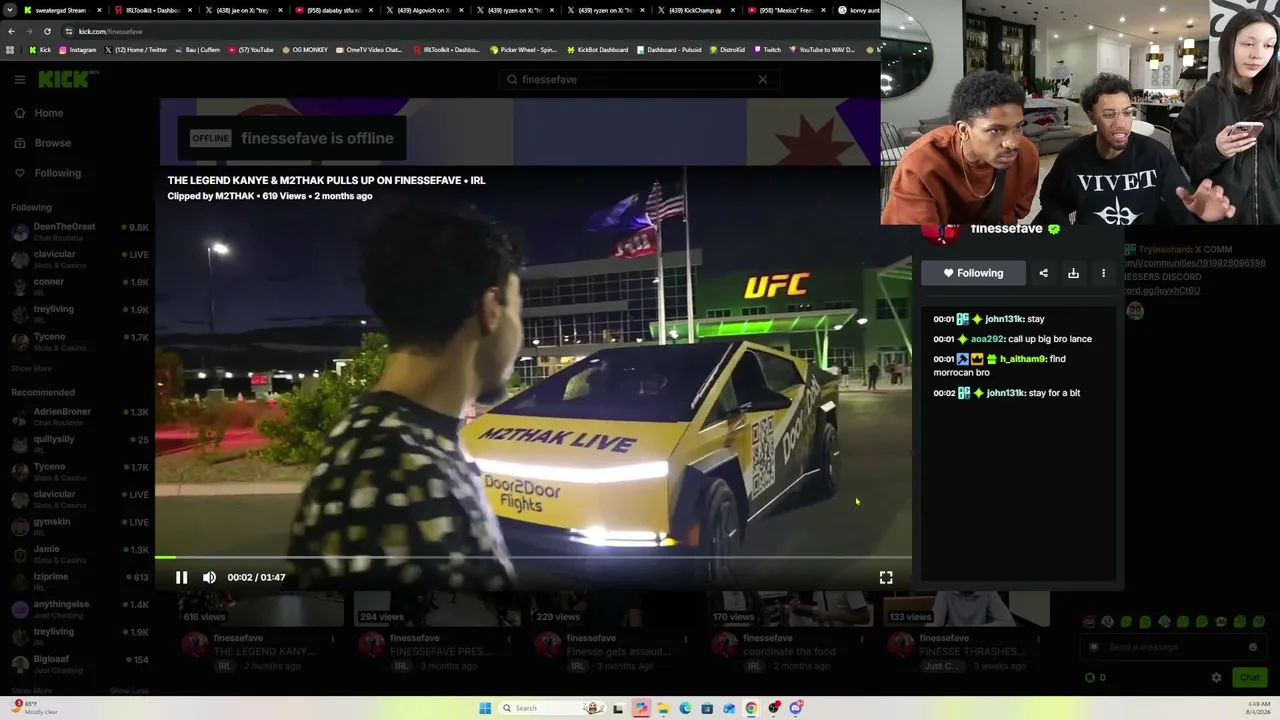The image size is (1280, 720).
Task: Open the Chrome apps grid icon
Action: click(10, 49)
